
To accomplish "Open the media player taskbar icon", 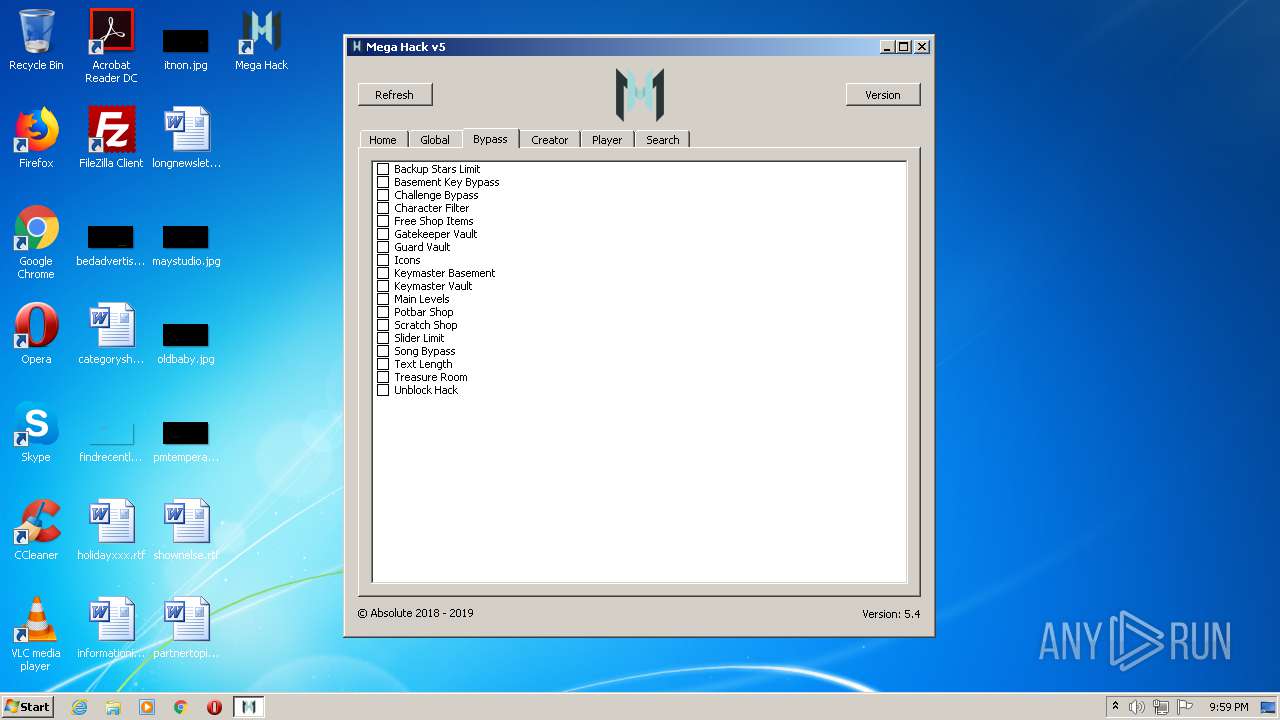I will [147, 707].
